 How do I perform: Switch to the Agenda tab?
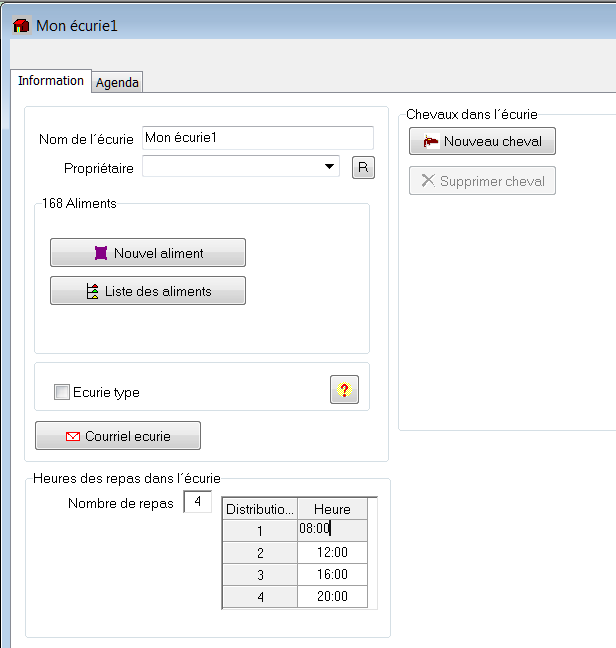(x=117, y=82)
